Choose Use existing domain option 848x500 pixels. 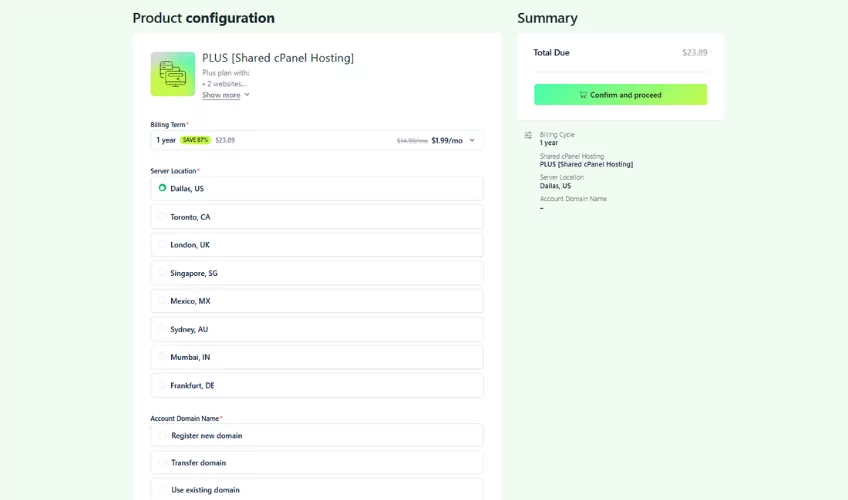pyautogui.click(x=316, y=490)
